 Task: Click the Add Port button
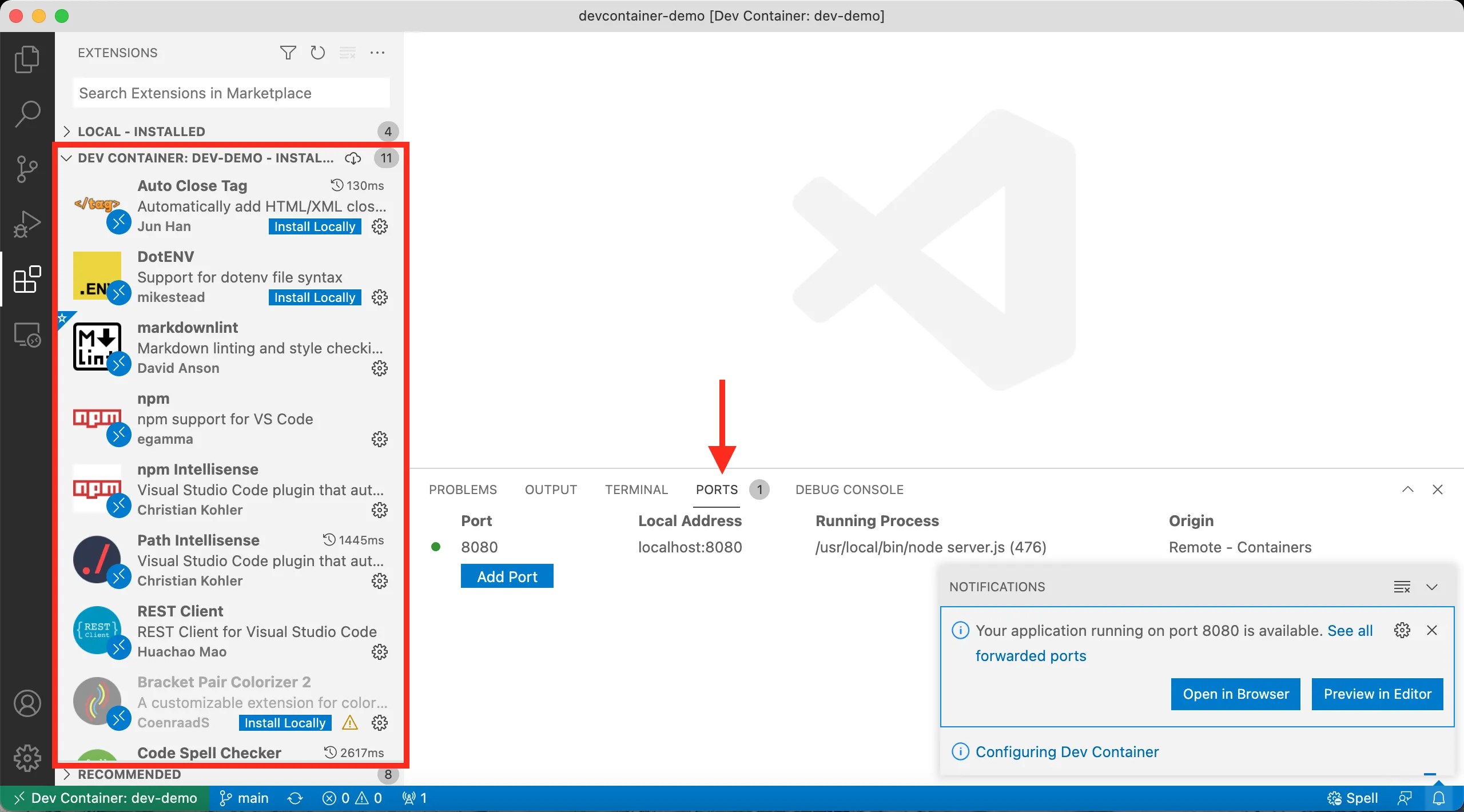click(507, 576)
